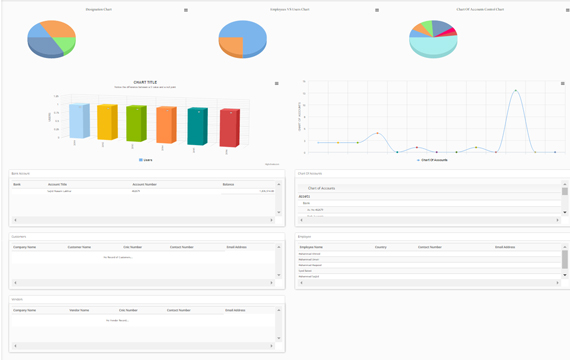Click the red bar in the bar chart
Screen dimensions: 570x360
pyautogui.click(x=230, y=128)
